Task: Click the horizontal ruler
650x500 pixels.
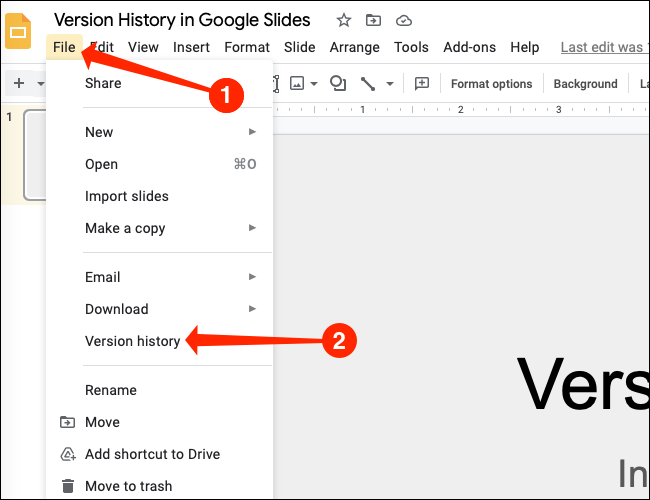Action: click(x=461, y=109)
